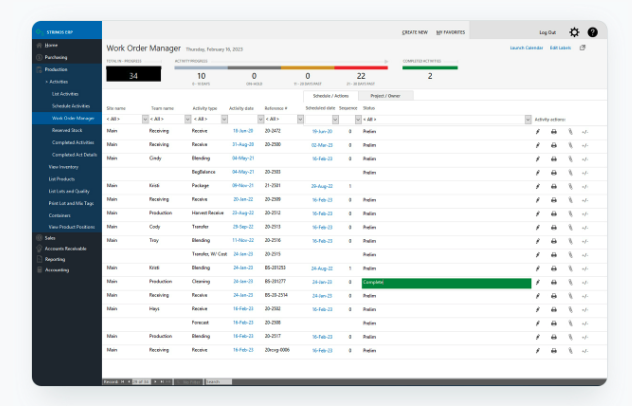Go to first record in navigator
Image resolution: width=632 pixels, height=406 pixels.
(123, 381)
